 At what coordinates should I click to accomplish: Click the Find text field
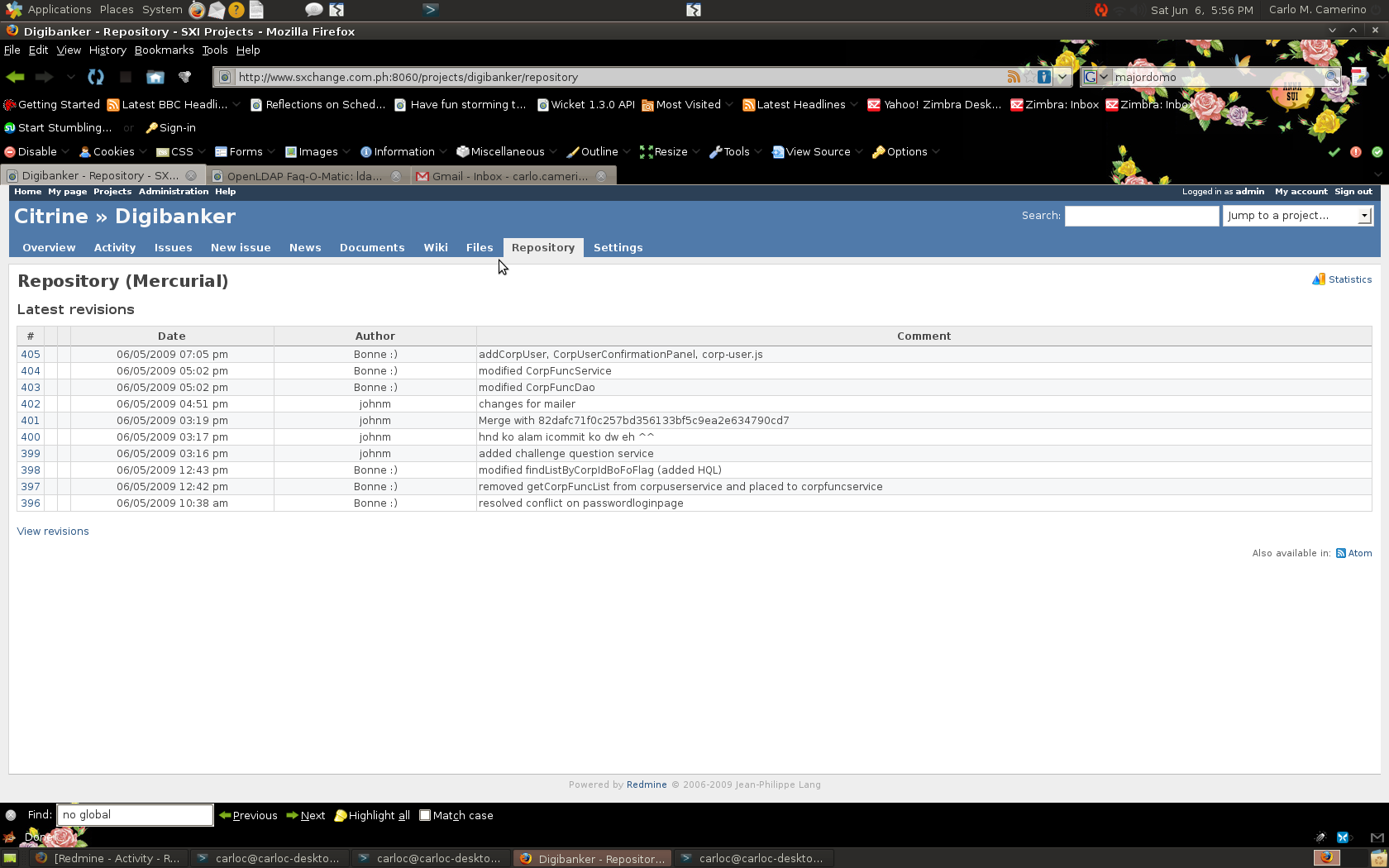(135, 815)
